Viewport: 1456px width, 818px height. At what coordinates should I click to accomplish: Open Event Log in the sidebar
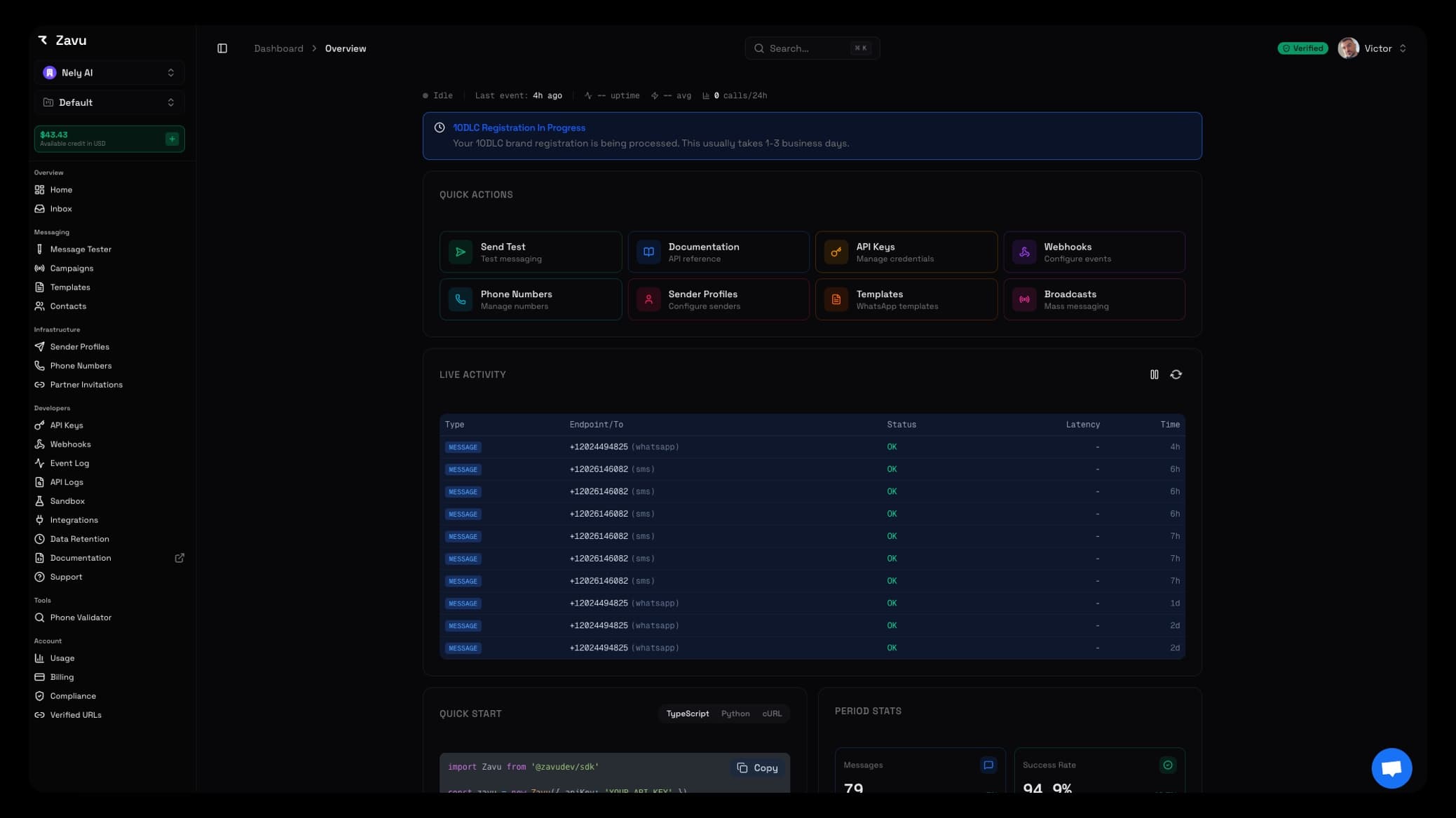point(69,463)
